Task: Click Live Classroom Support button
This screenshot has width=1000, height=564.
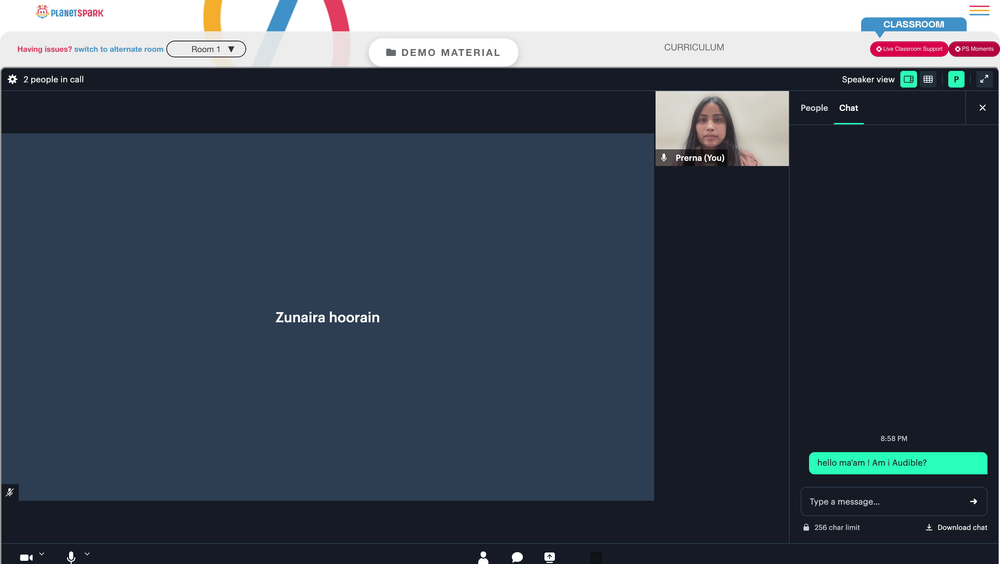Action: coord(909,48)
